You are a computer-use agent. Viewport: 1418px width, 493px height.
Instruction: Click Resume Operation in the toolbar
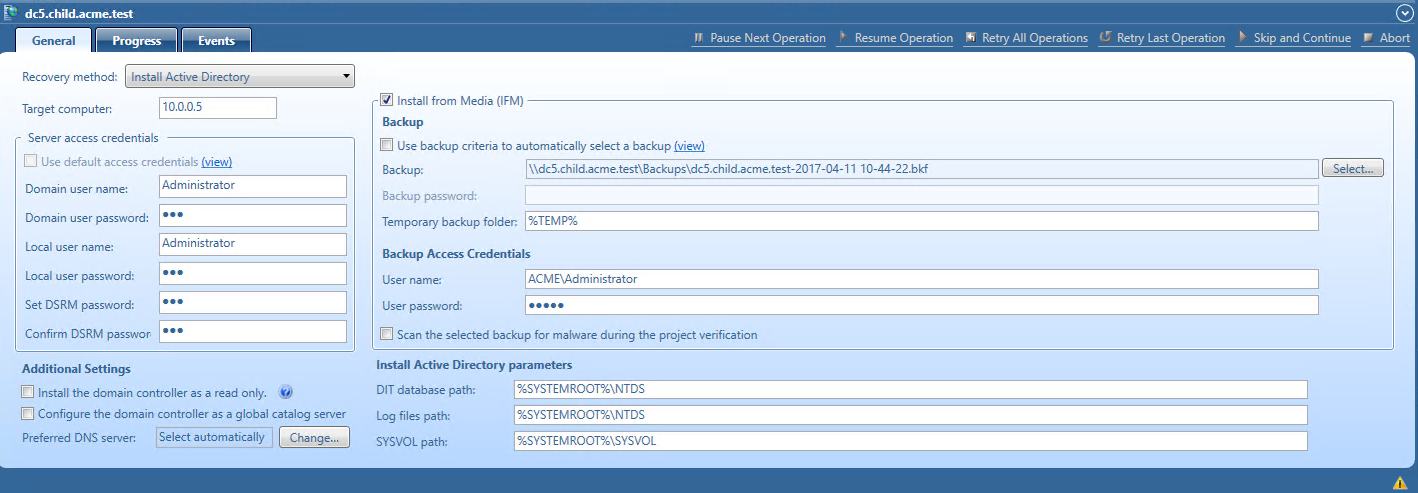[x=895, y=38]
